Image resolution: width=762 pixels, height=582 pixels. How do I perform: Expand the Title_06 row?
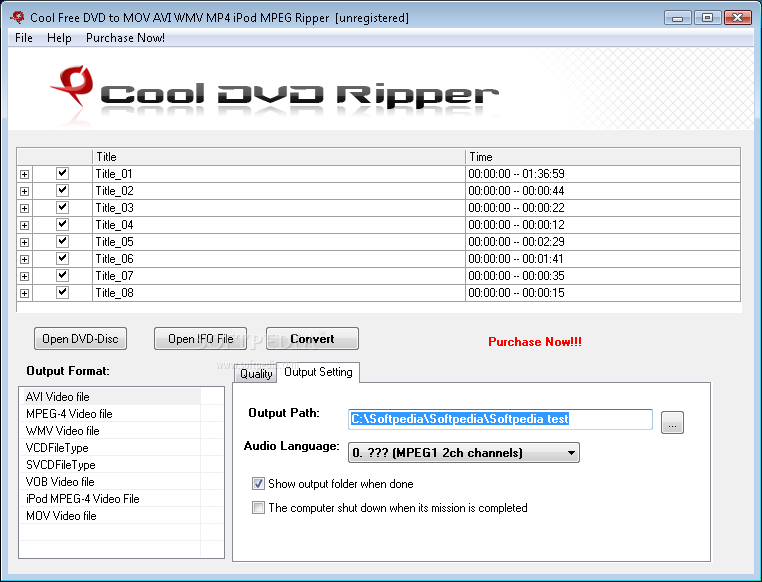coord(24,259)
